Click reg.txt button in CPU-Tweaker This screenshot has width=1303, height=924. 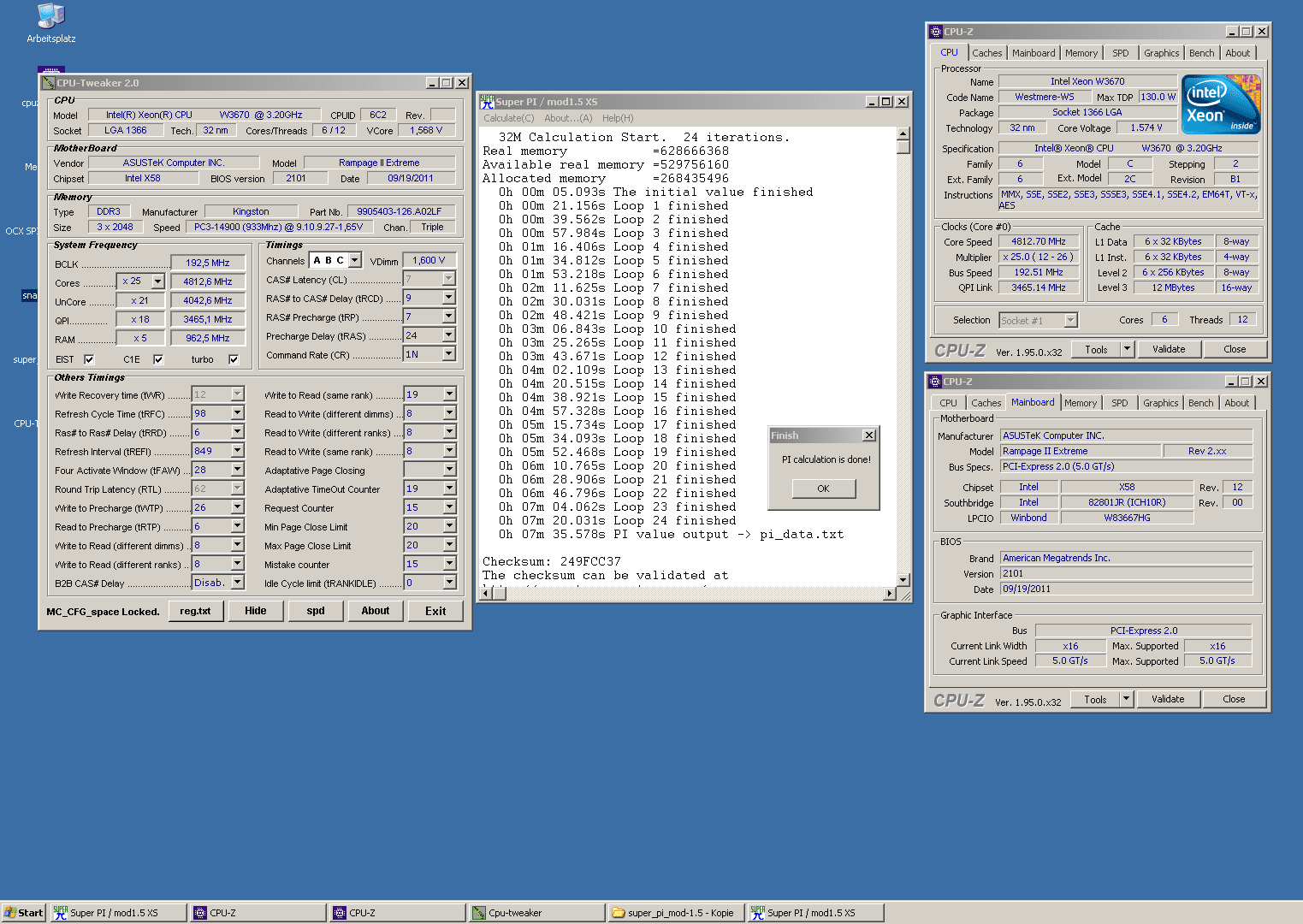click(195, 611)
